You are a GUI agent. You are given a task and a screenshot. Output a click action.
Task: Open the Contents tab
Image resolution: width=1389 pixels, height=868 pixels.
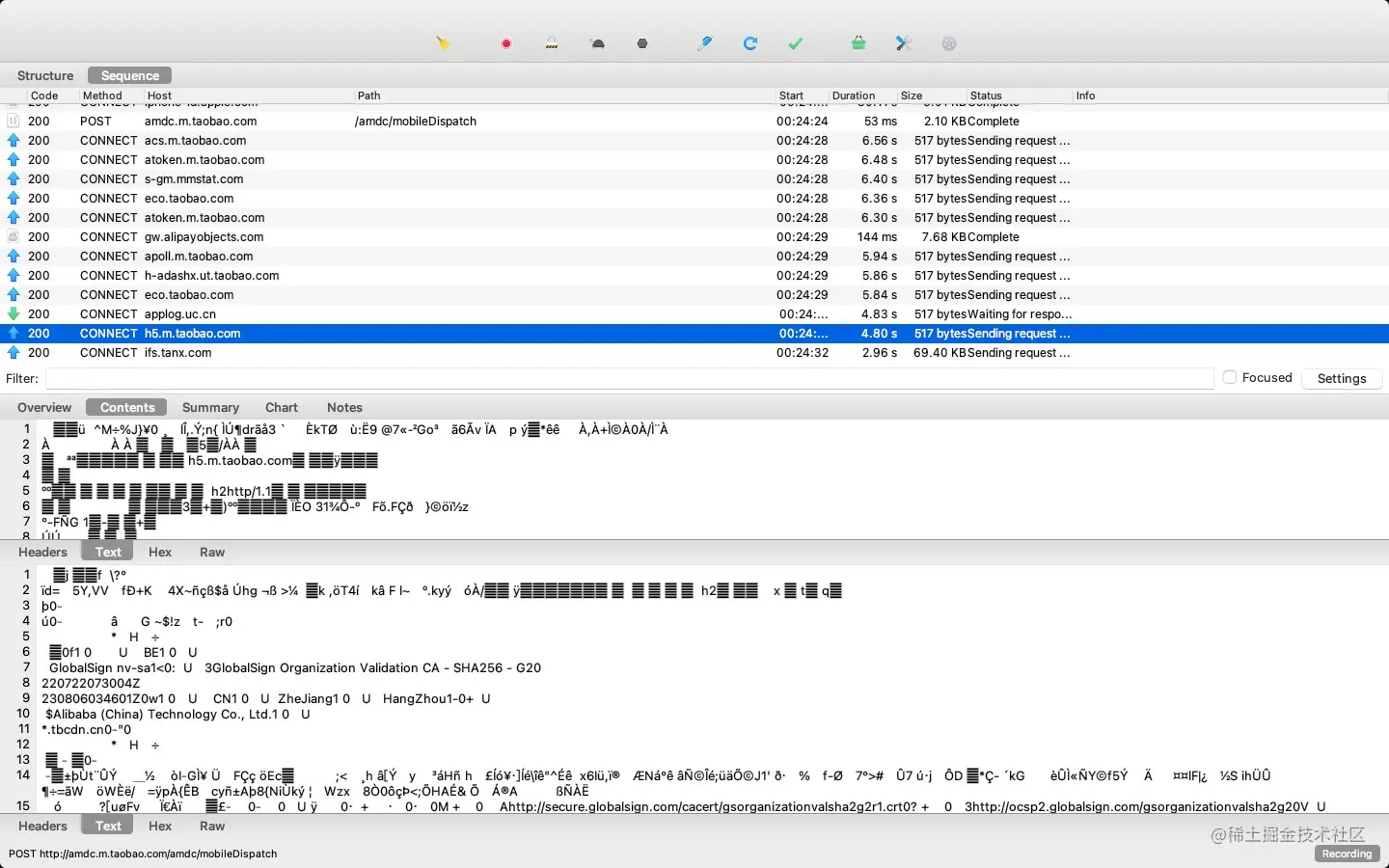tap(127, 408)
